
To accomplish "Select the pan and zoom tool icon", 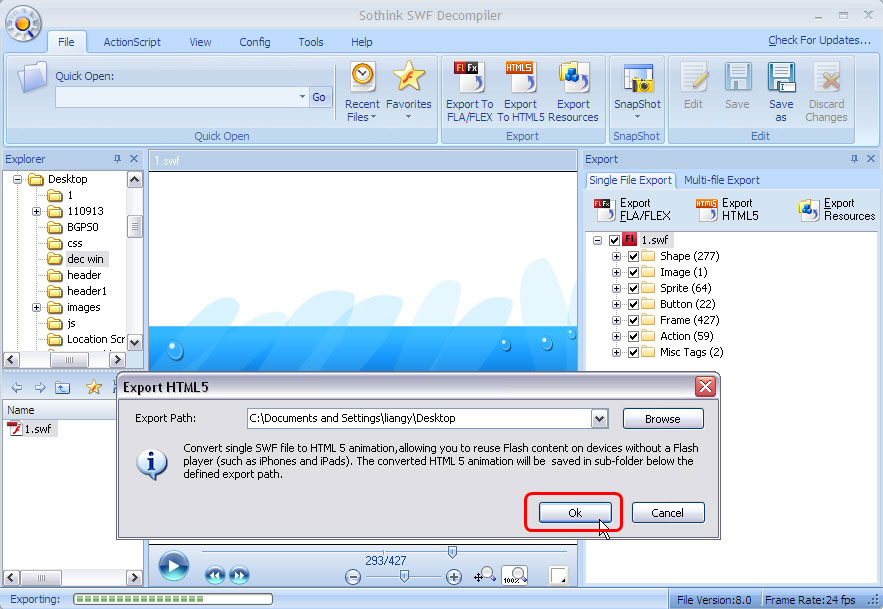I will pyautogui.click(x=485, y=575).
